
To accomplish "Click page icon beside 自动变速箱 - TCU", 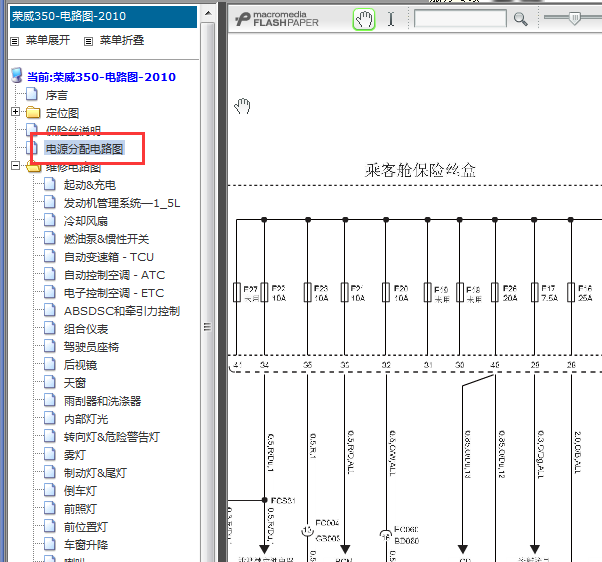I will click(50, 256).
